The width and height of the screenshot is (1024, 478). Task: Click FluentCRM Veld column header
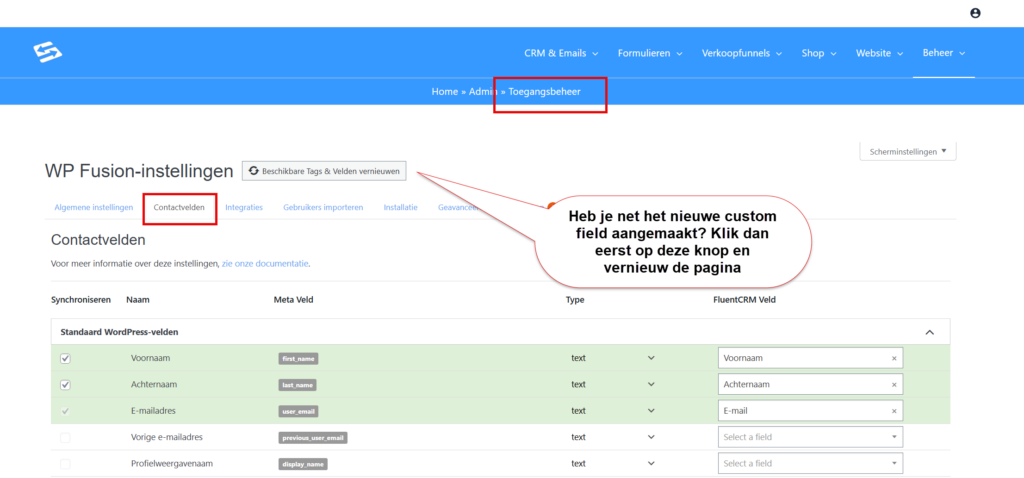[744, 300]
